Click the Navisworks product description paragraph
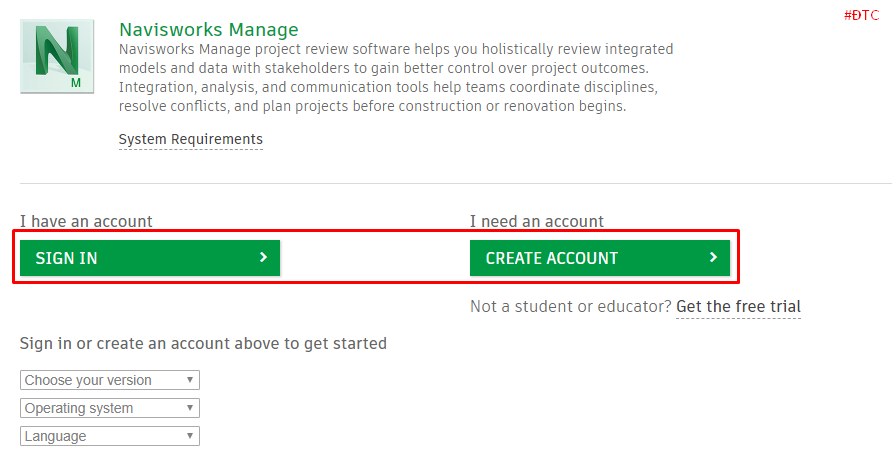 coord(395,78)
